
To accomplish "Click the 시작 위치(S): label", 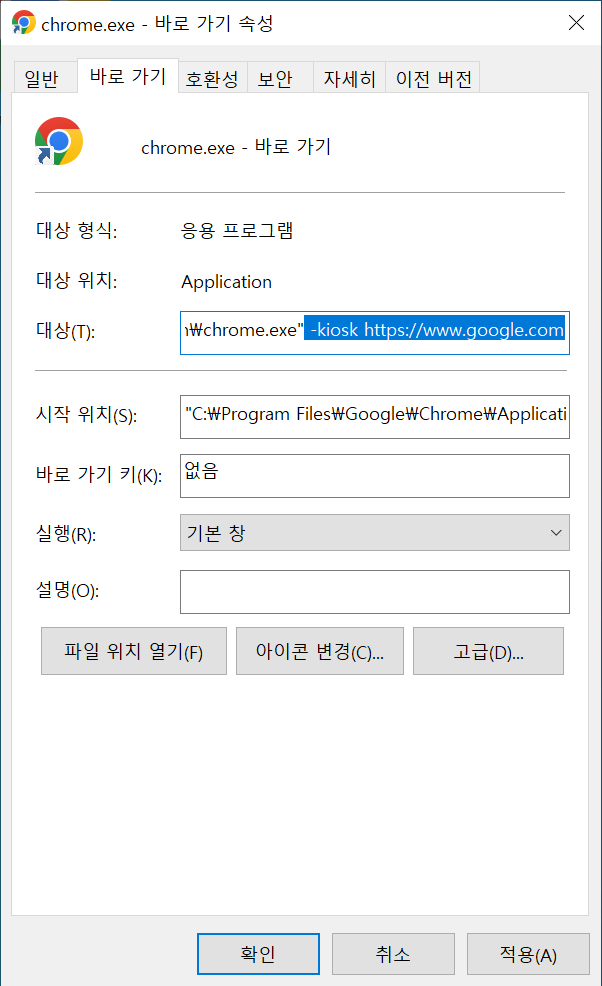I will [x=86, y=415].
